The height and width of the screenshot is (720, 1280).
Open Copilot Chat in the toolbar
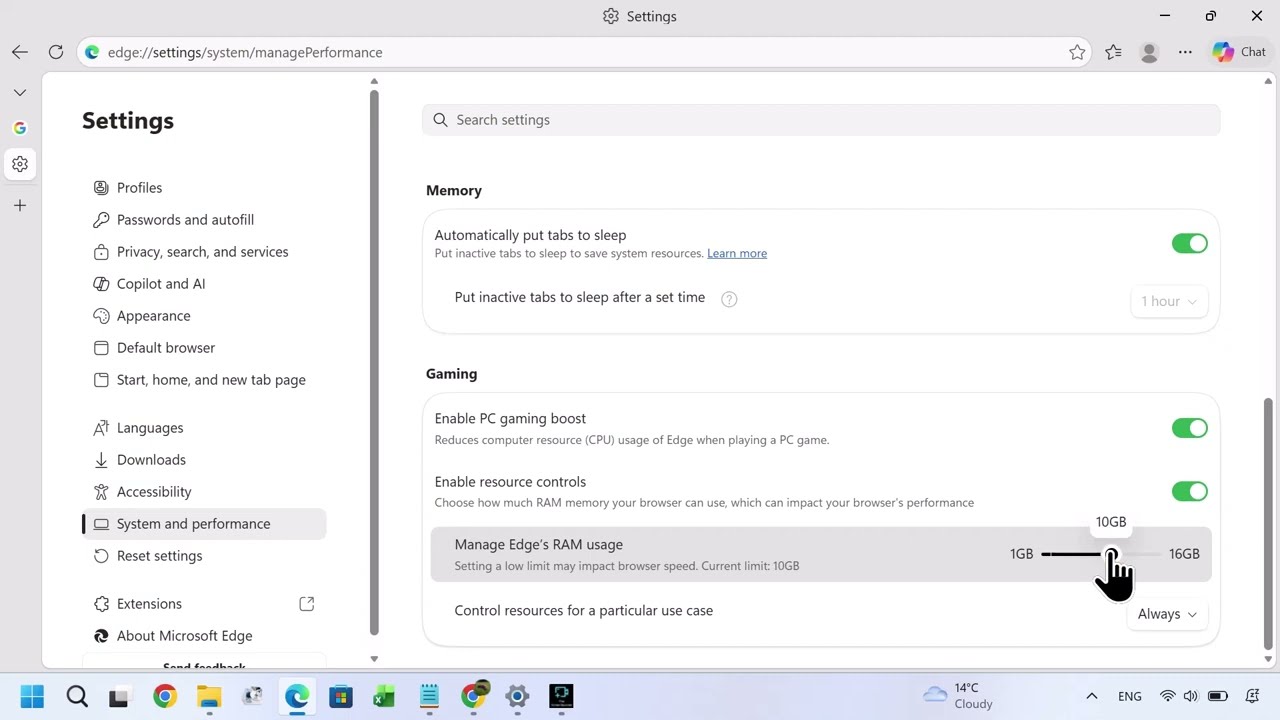click(x=1239, y=52)
